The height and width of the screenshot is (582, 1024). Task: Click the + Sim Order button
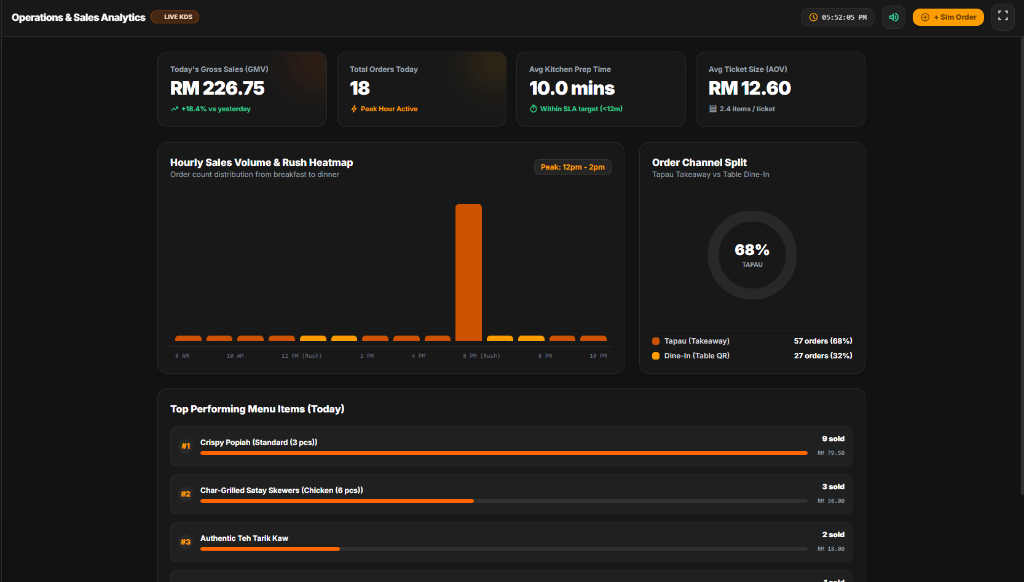948,17
